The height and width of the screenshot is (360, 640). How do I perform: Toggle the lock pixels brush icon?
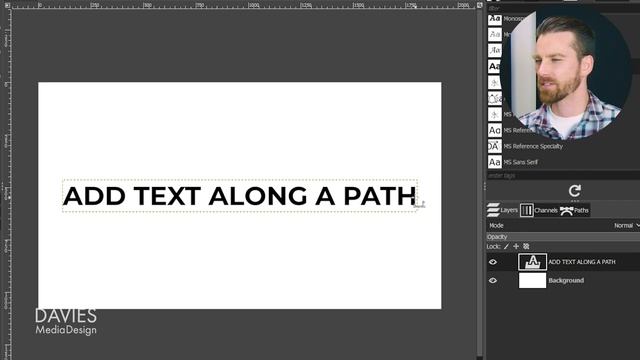point(506,247)
